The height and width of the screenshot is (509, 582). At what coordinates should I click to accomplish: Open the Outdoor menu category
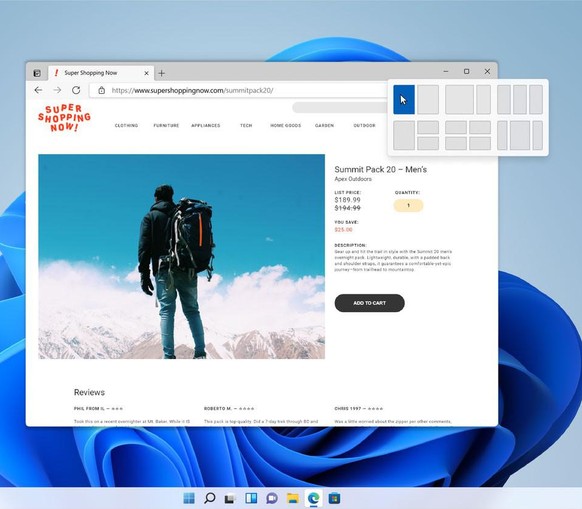tap(364, 125)
